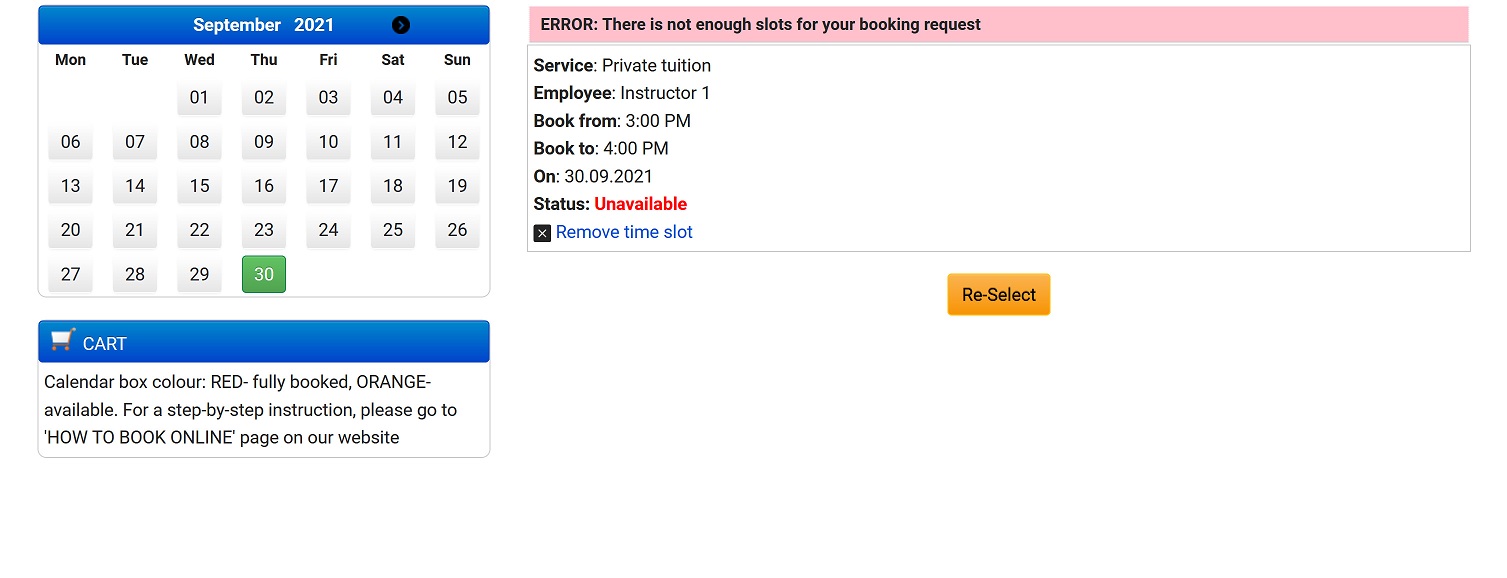Click the black X remove icon
Screen dimensions: 1507x578
coord(542,233)
